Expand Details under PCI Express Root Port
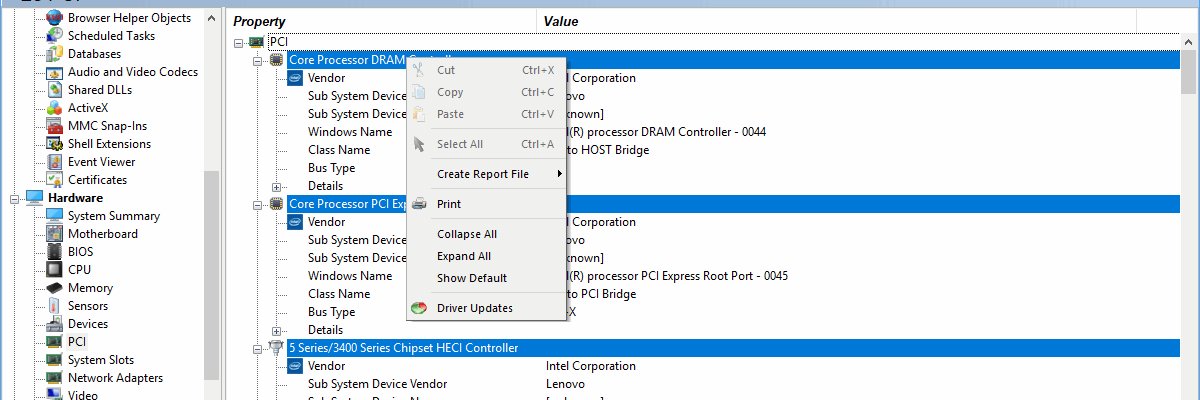This screenshot has height=400, width=1200. pos(277,330)
